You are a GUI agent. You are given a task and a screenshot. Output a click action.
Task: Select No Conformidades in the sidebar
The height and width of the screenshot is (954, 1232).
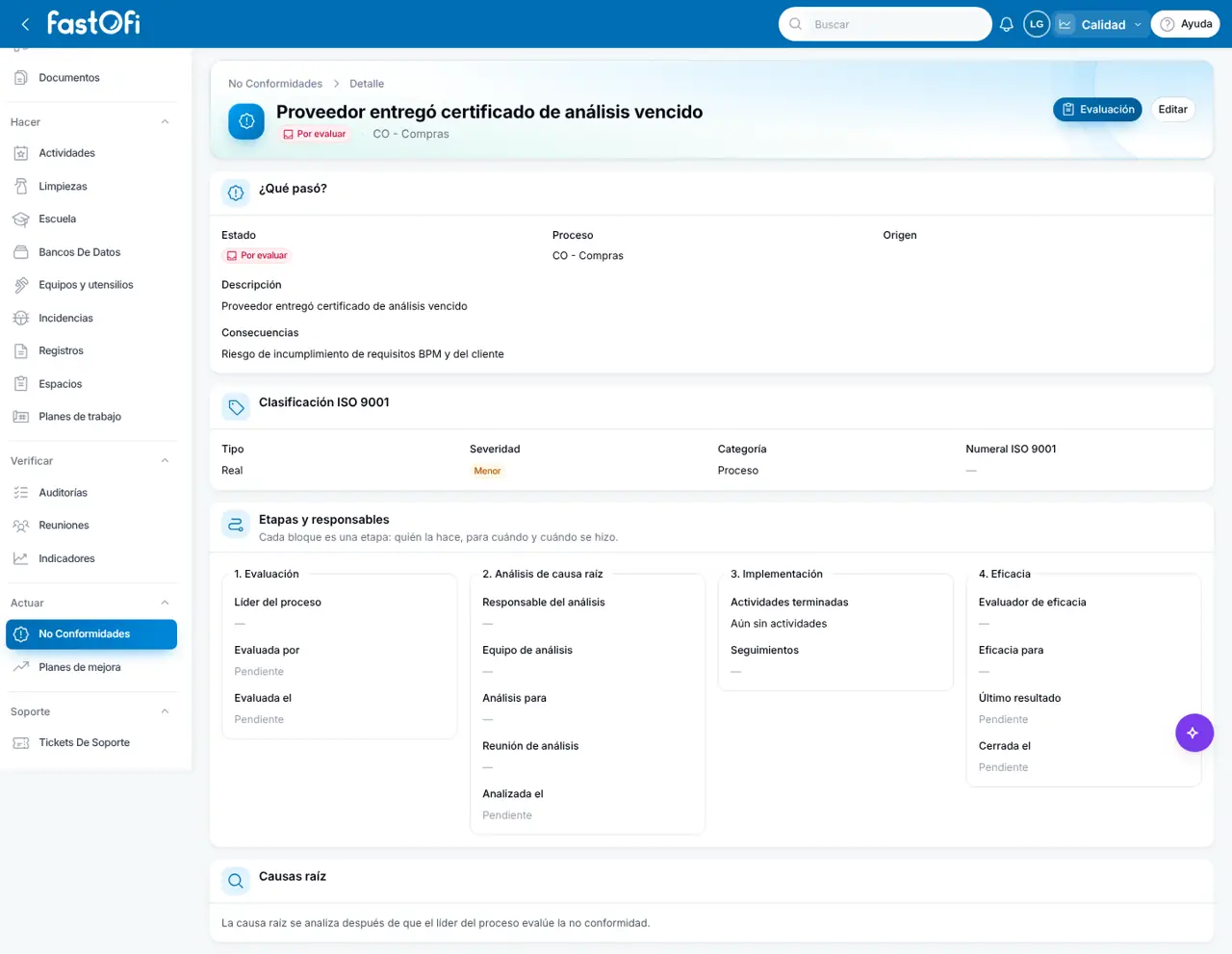(91, 634)
